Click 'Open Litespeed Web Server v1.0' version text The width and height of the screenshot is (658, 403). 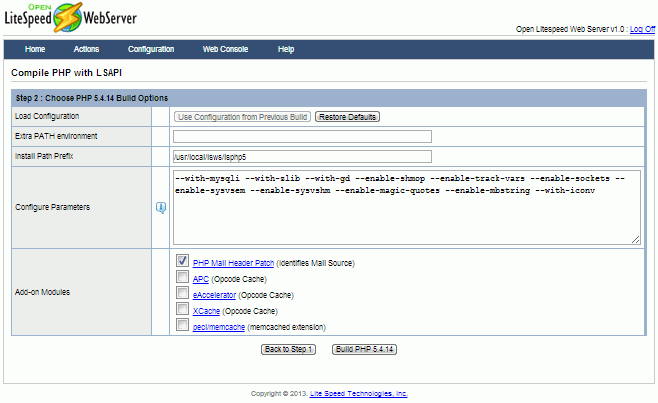click(570, 29)
